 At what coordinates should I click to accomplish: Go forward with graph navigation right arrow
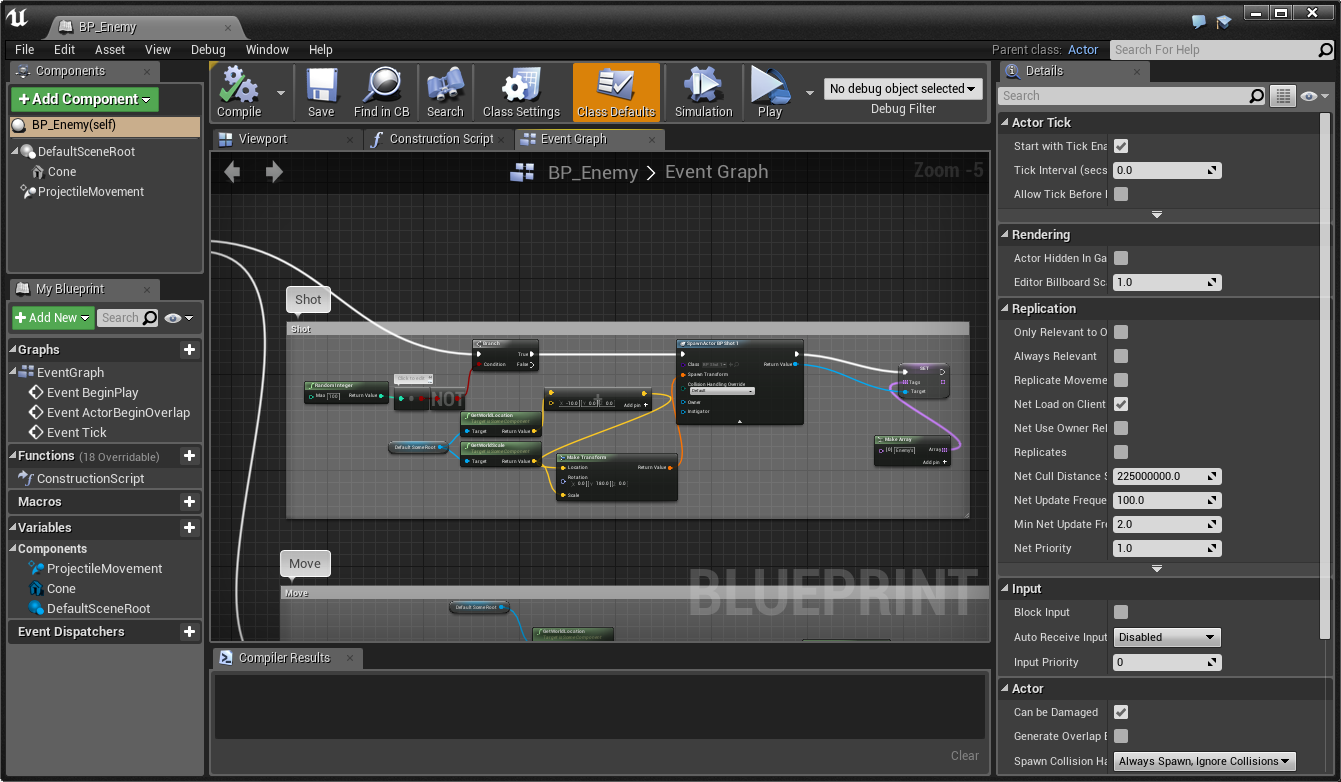point(274,172)
